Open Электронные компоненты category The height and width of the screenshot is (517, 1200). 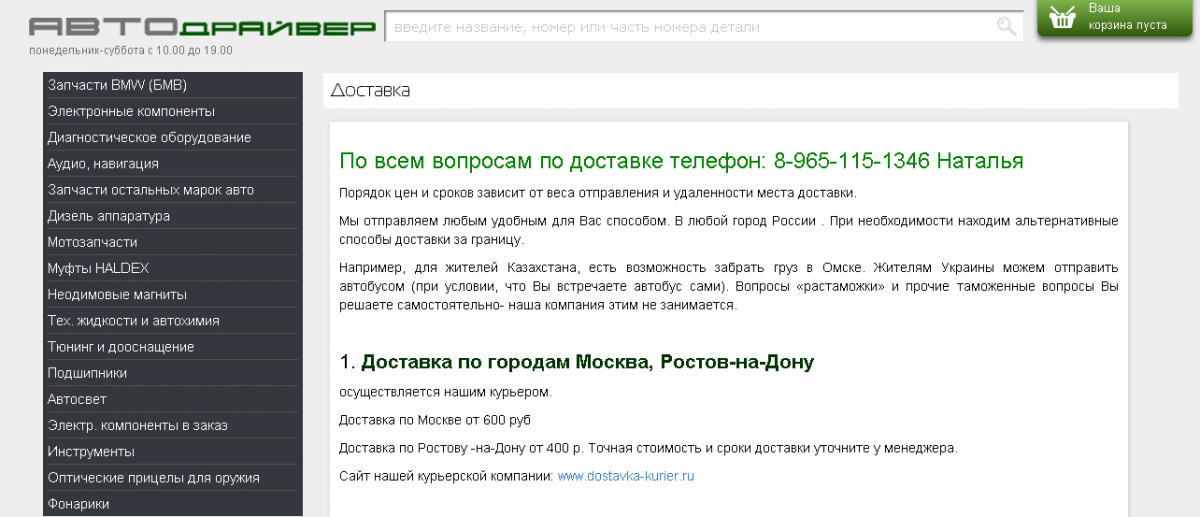coord(173,111)
